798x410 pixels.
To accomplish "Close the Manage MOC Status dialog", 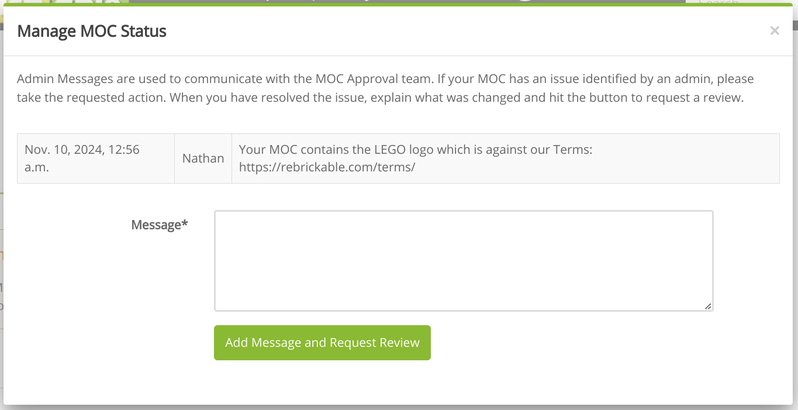I will (x=774, y=31).
